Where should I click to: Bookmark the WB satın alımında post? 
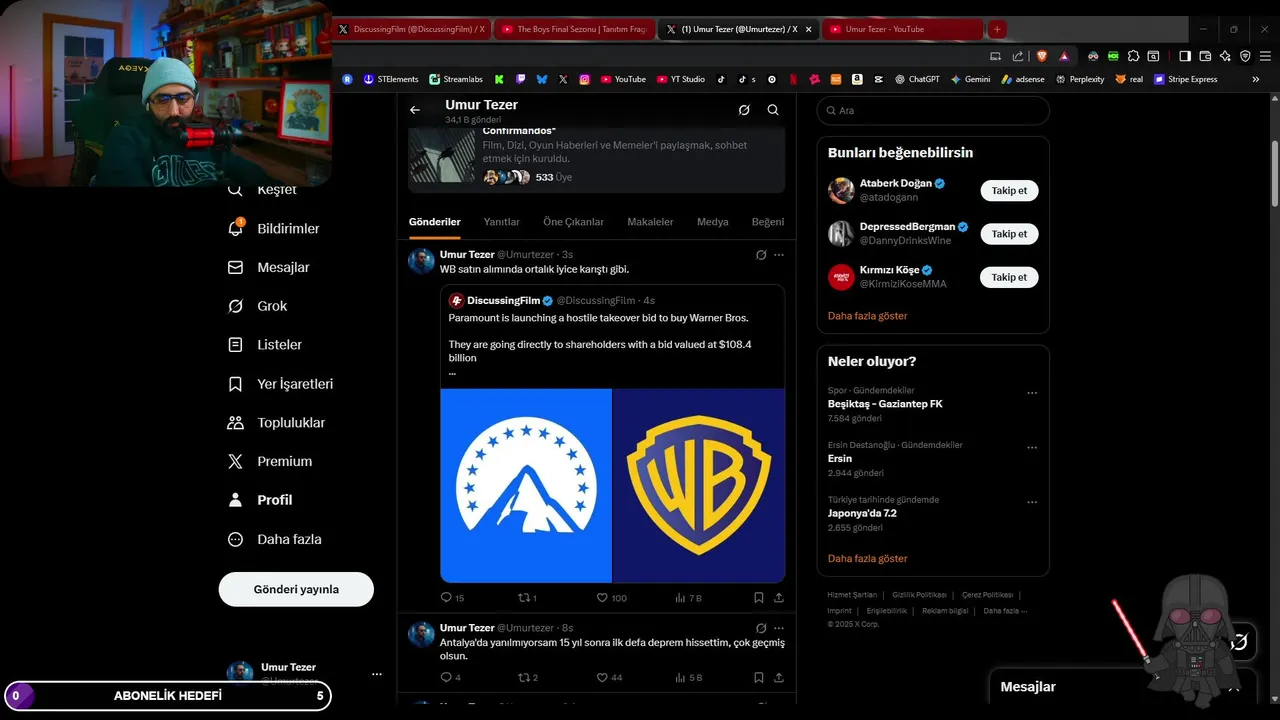(x=759, y=598)
